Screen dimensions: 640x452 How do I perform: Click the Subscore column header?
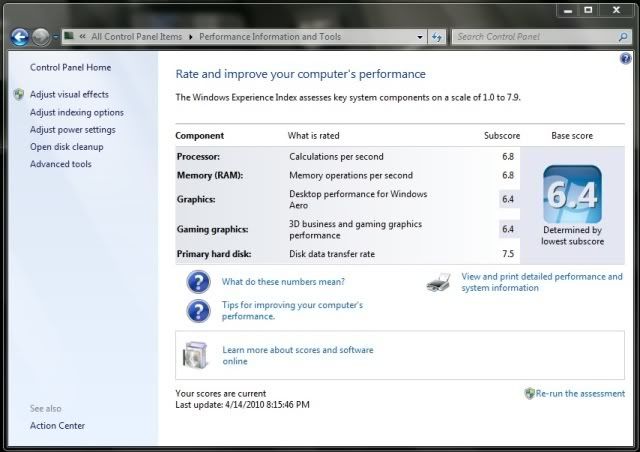[x=502, y=136]
